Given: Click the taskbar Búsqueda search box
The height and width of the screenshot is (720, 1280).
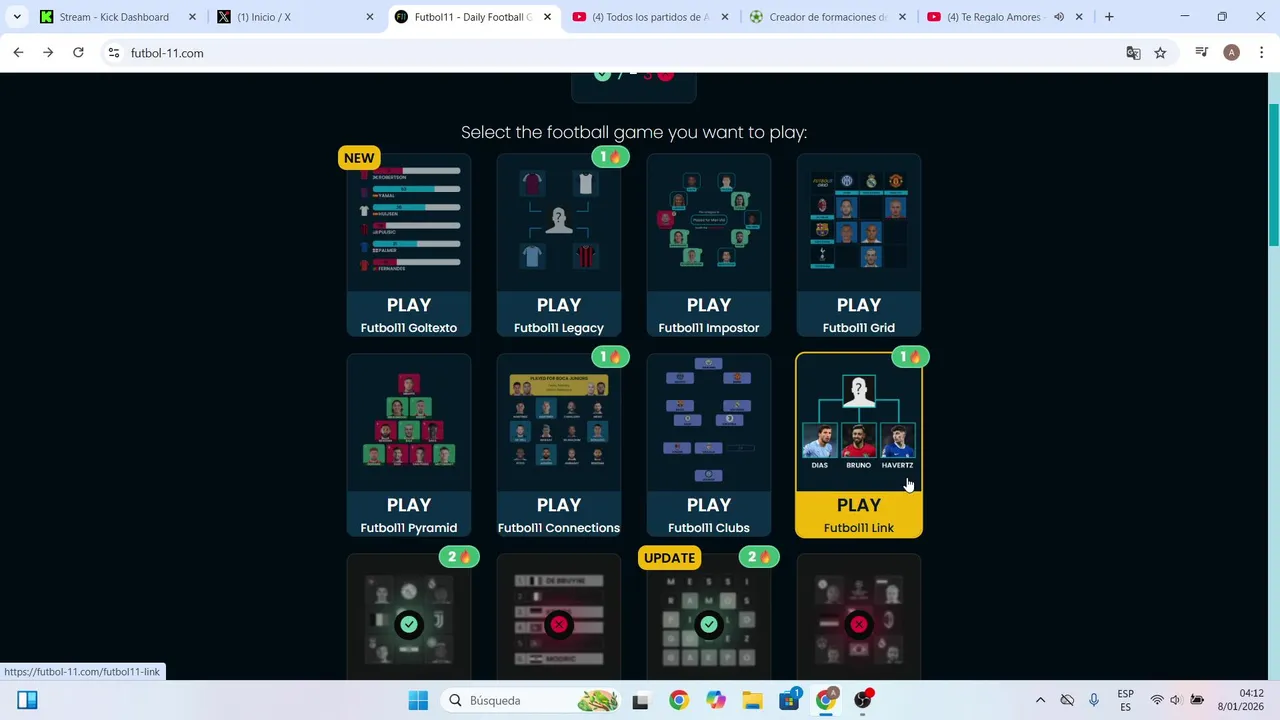Looking at the screenshot, I should 531,700.
